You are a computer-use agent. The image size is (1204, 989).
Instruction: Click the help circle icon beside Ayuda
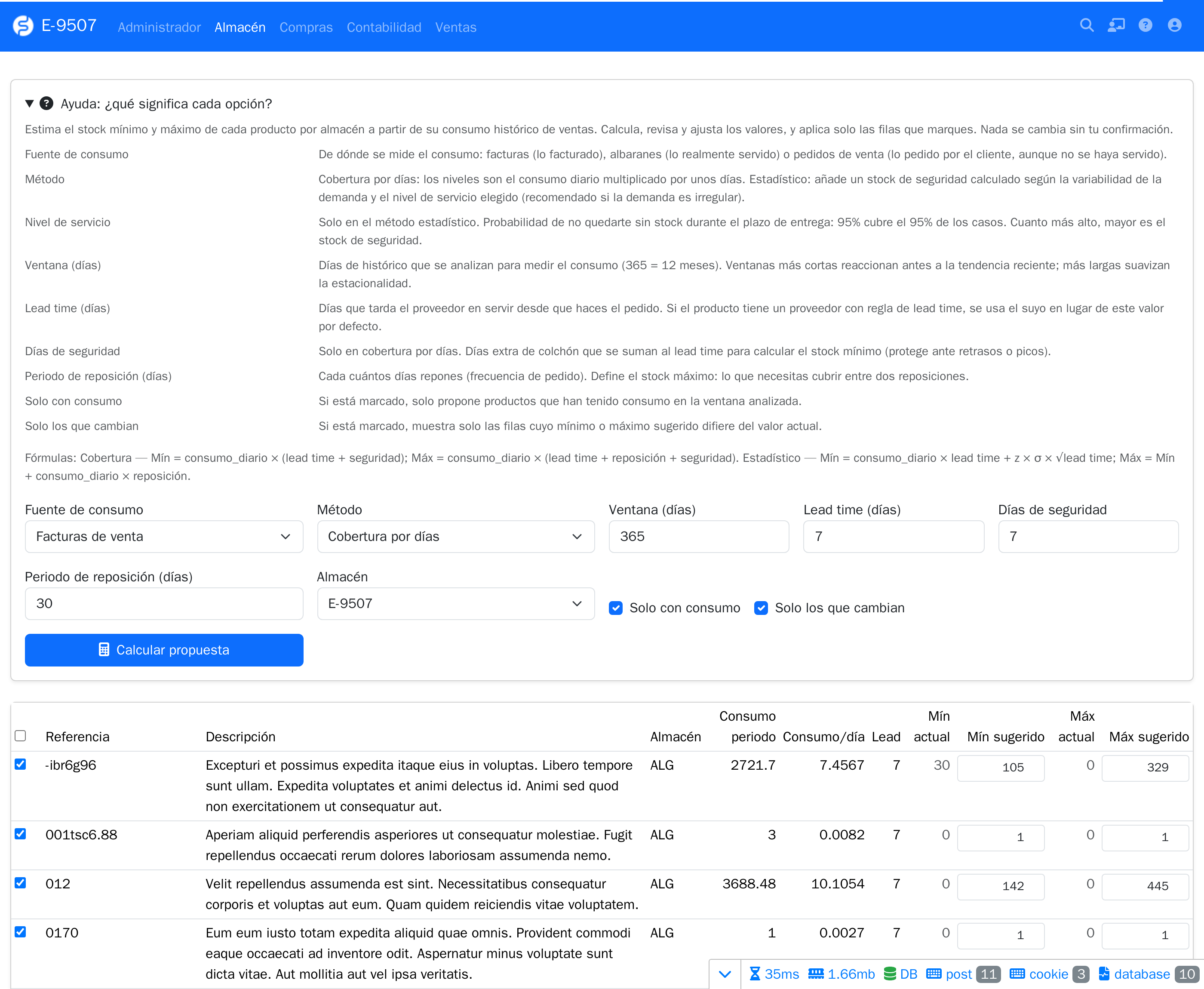[x=46, y=103]
